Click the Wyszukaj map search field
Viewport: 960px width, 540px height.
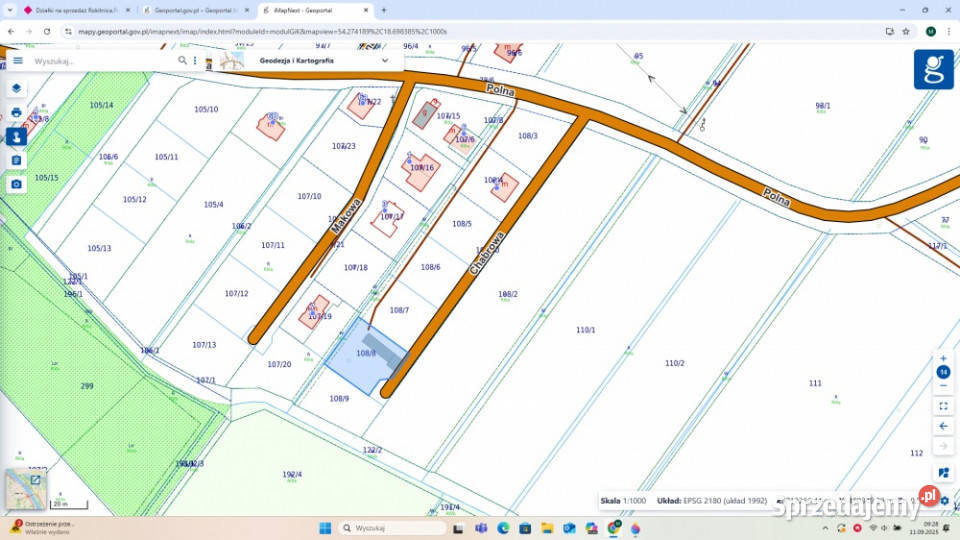pyautogui.click(x=100, y=60)
